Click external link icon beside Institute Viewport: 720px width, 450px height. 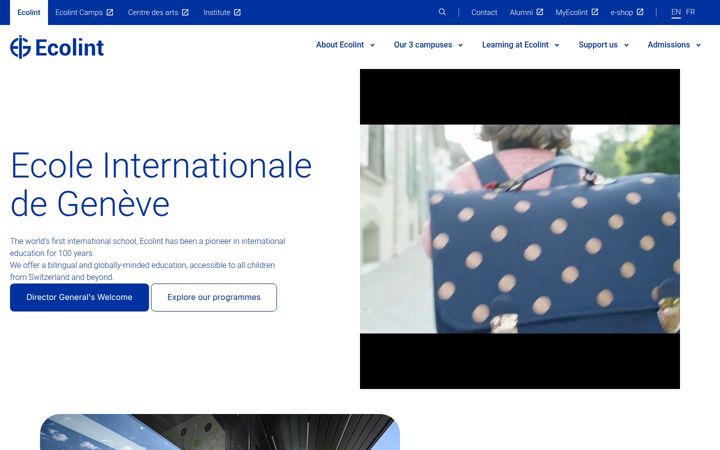(x=237, y=12)
